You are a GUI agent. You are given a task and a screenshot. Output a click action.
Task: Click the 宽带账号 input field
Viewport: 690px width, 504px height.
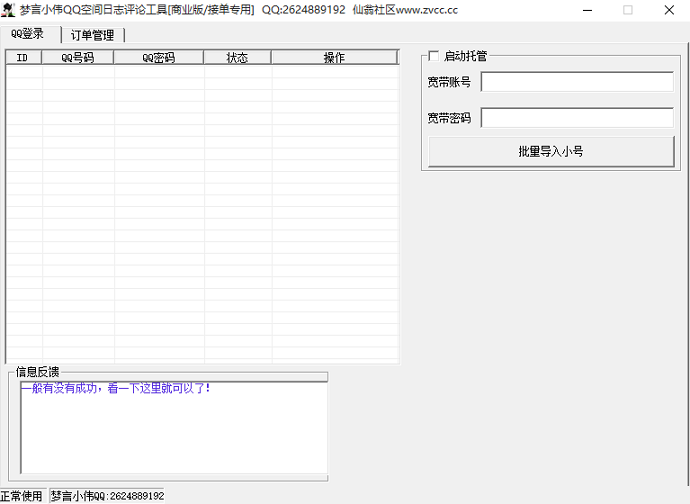[x=577, y=82]
